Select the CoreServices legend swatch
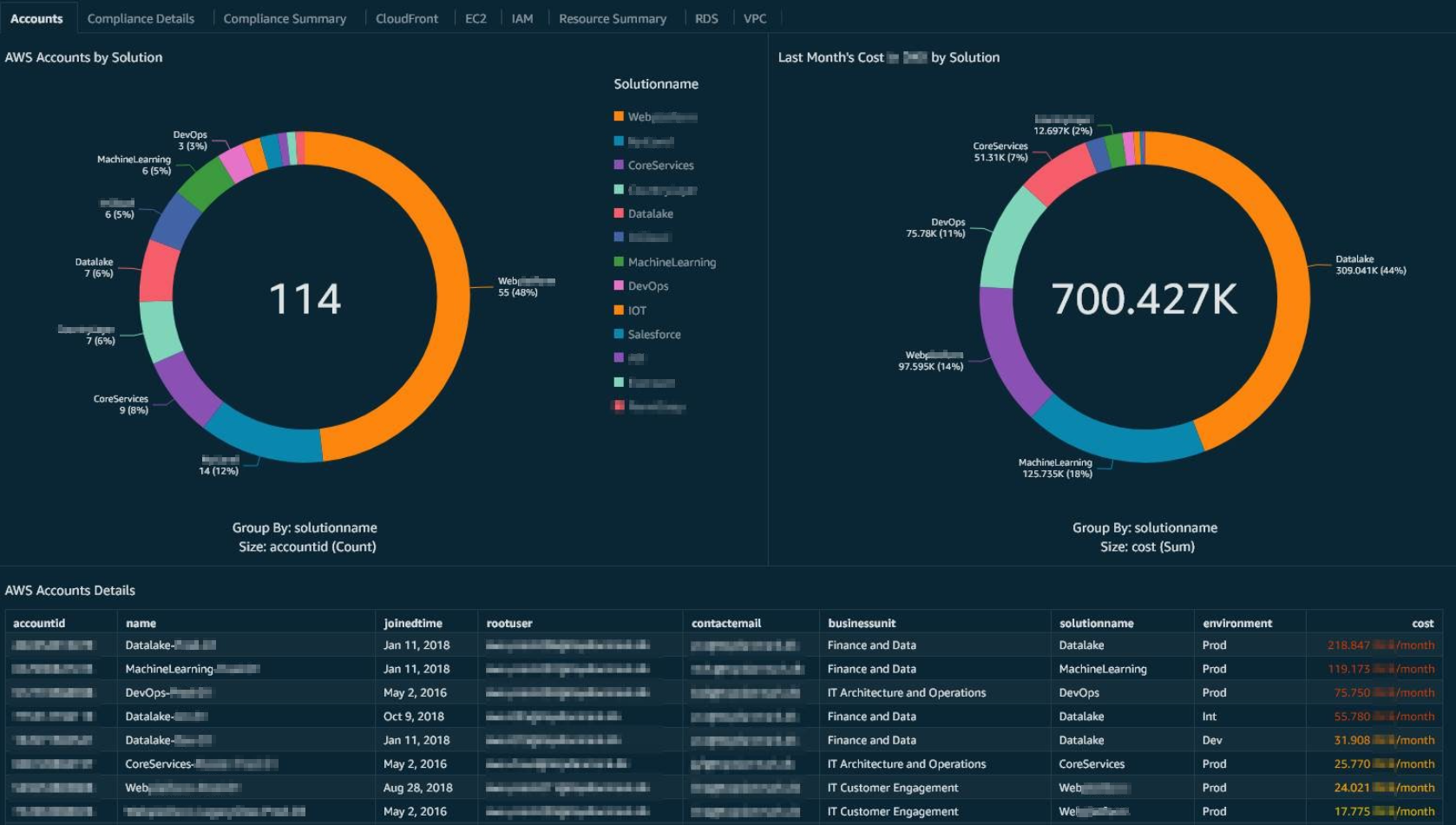Screen dimensions: 1456x825 (x=619, y=165)
